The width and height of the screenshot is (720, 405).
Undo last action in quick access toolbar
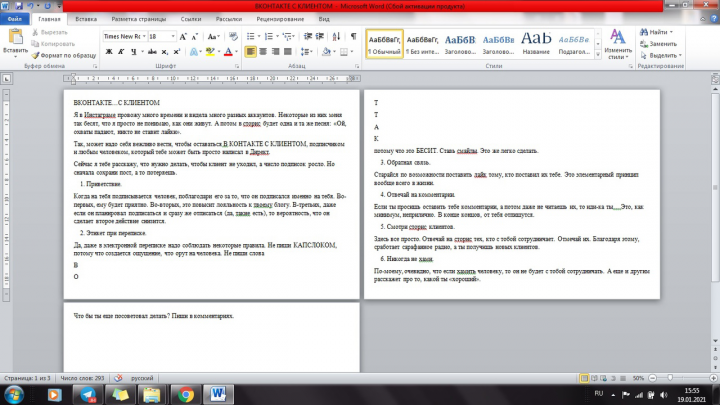pos(30,6)
